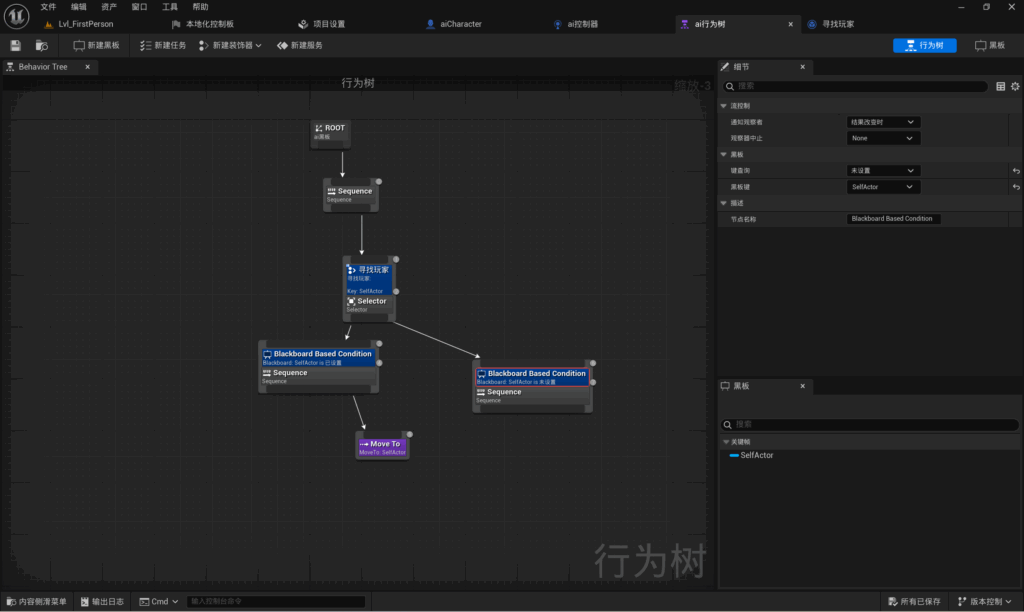
Task: Reset 黑板键 to its default value
Action: pos(1016,187)
